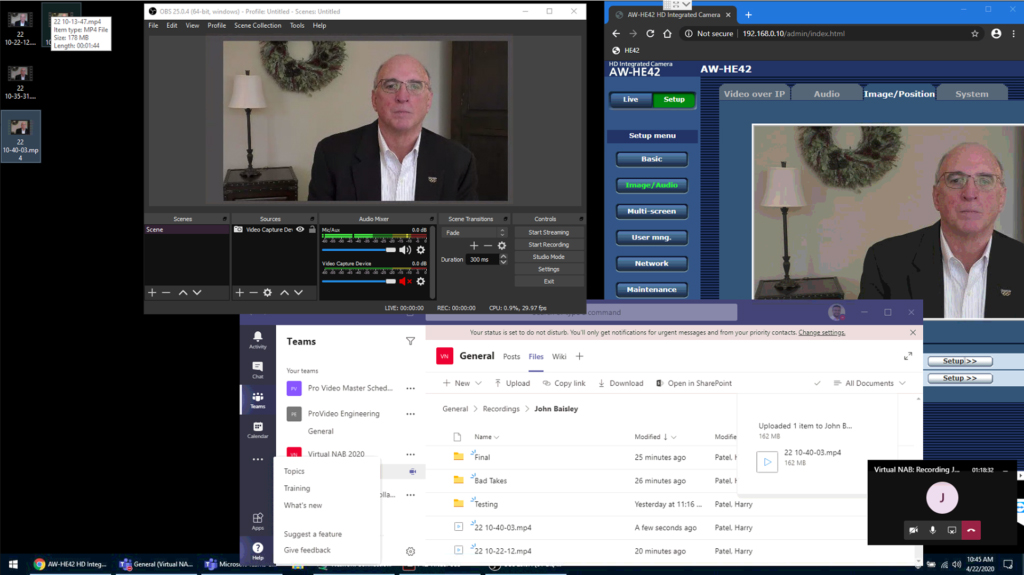Open camera Maintenance setup menu
Viewport: 1024px width, 575px height.
651,289
